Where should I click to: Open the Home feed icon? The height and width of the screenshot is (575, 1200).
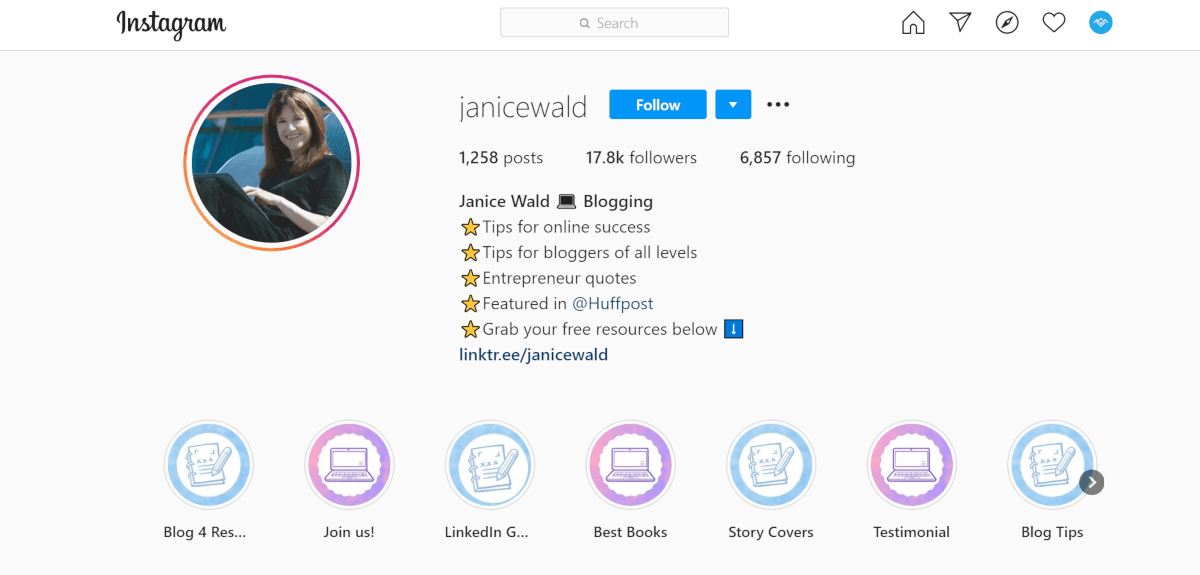tap(913, 23)
